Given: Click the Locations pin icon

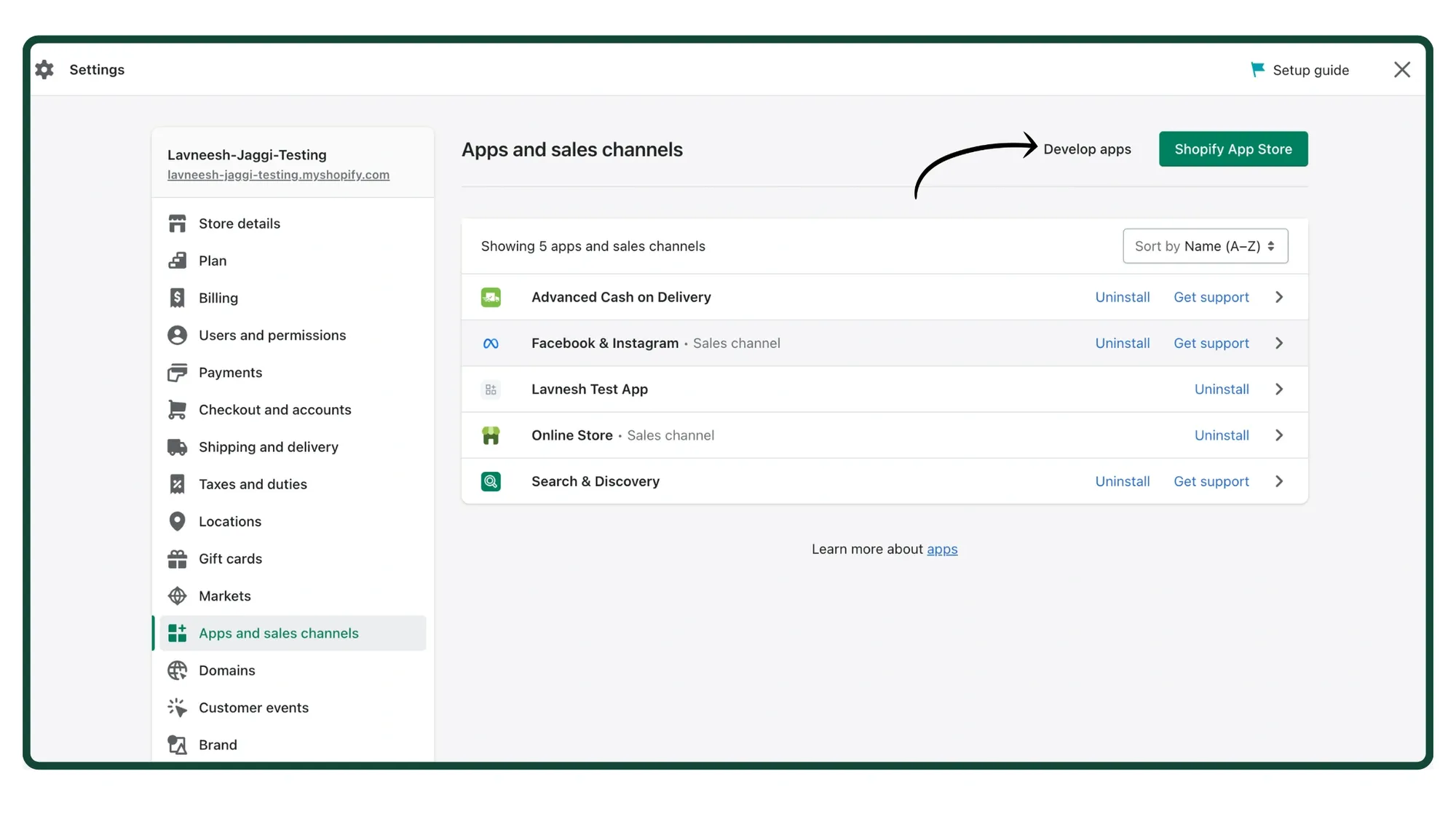Looking at the screenshot, I should tap(177, 521).
